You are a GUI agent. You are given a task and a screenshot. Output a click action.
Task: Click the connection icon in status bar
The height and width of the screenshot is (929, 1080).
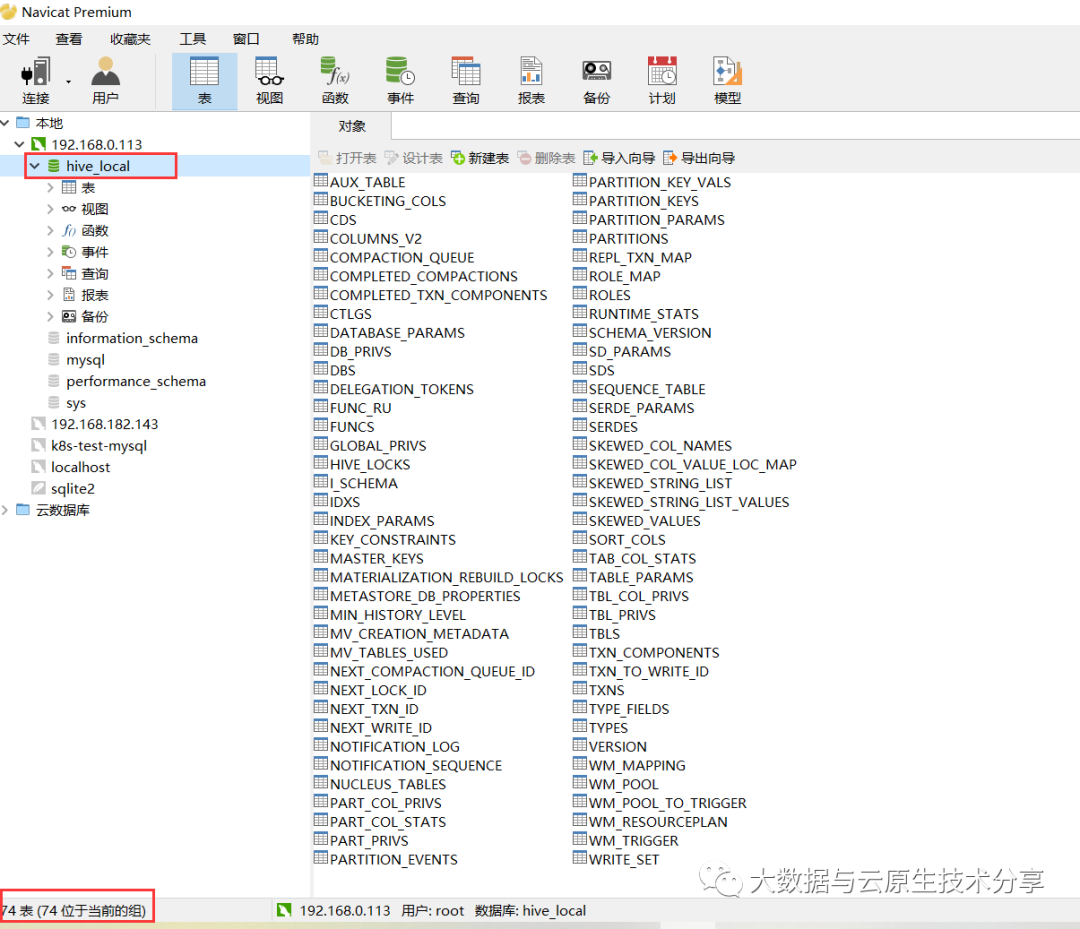[284, 910]
